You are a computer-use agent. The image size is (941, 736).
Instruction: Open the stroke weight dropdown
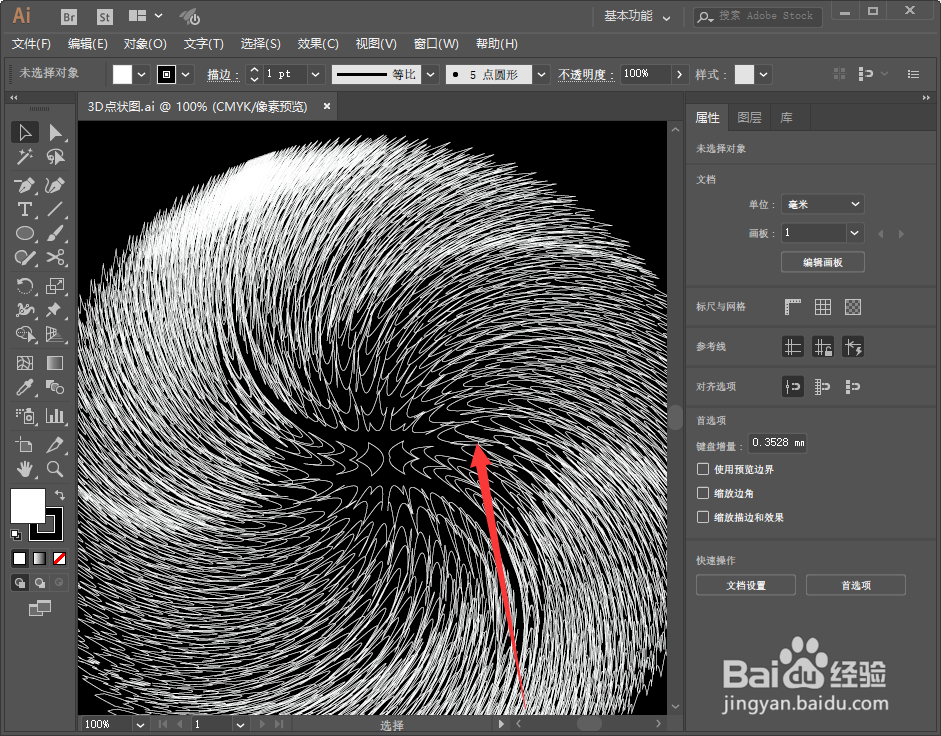click(x=316, y=74)
